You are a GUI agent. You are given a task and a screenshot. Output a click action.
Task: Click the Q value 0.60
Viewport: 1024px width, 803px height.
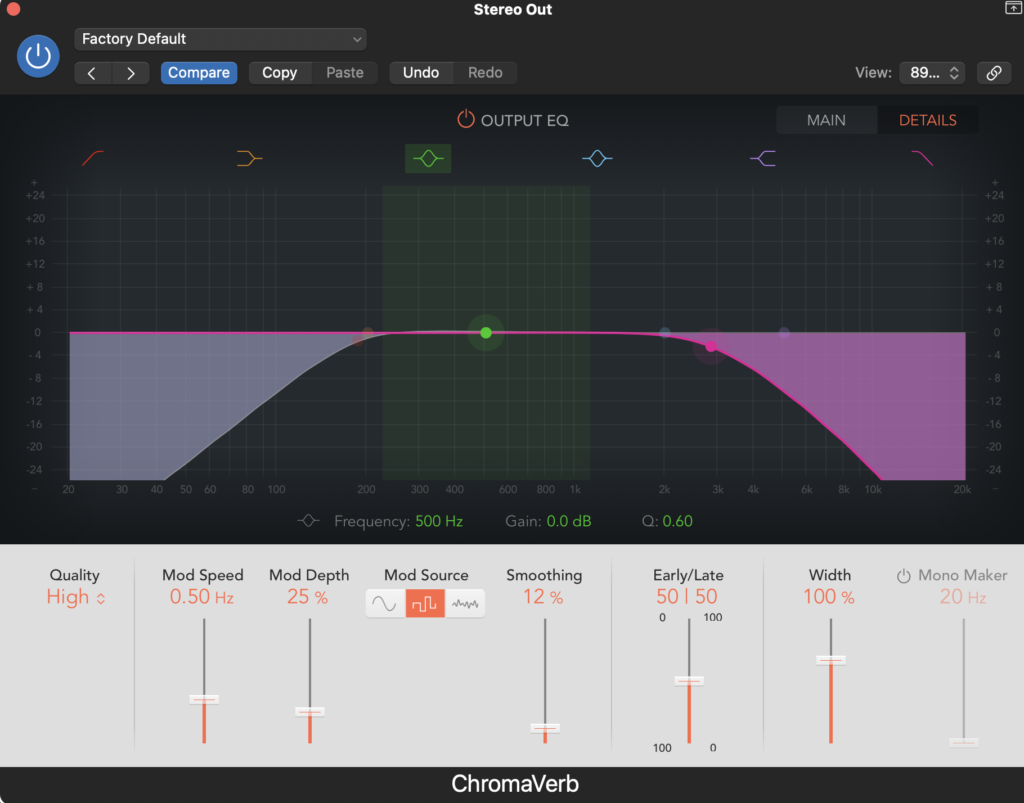click(677, 521)
